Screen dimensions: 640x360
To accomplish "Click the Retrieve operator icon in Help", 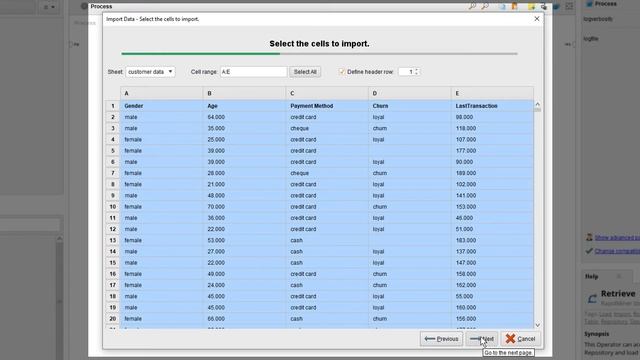I will [592, 299].
